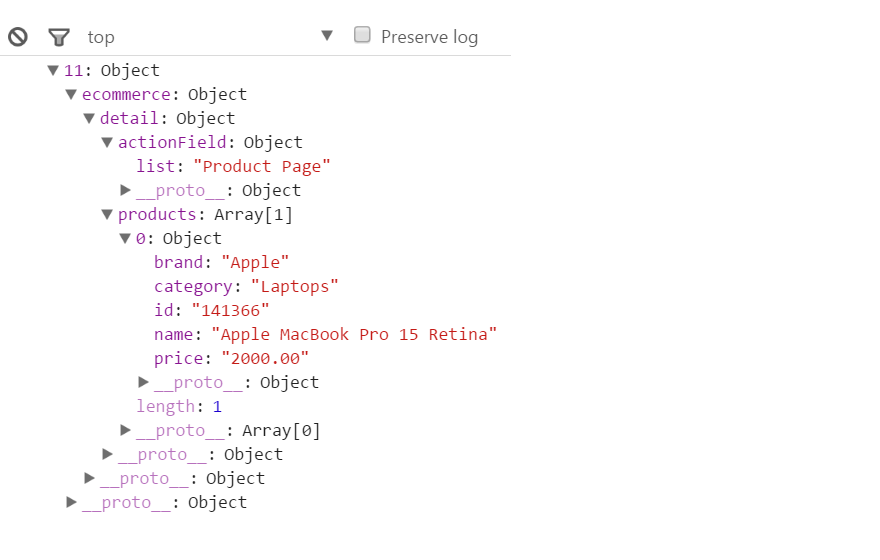Select the category "Laptops" row
Viewport: 880px width, 560px height.
click(246, 287)
